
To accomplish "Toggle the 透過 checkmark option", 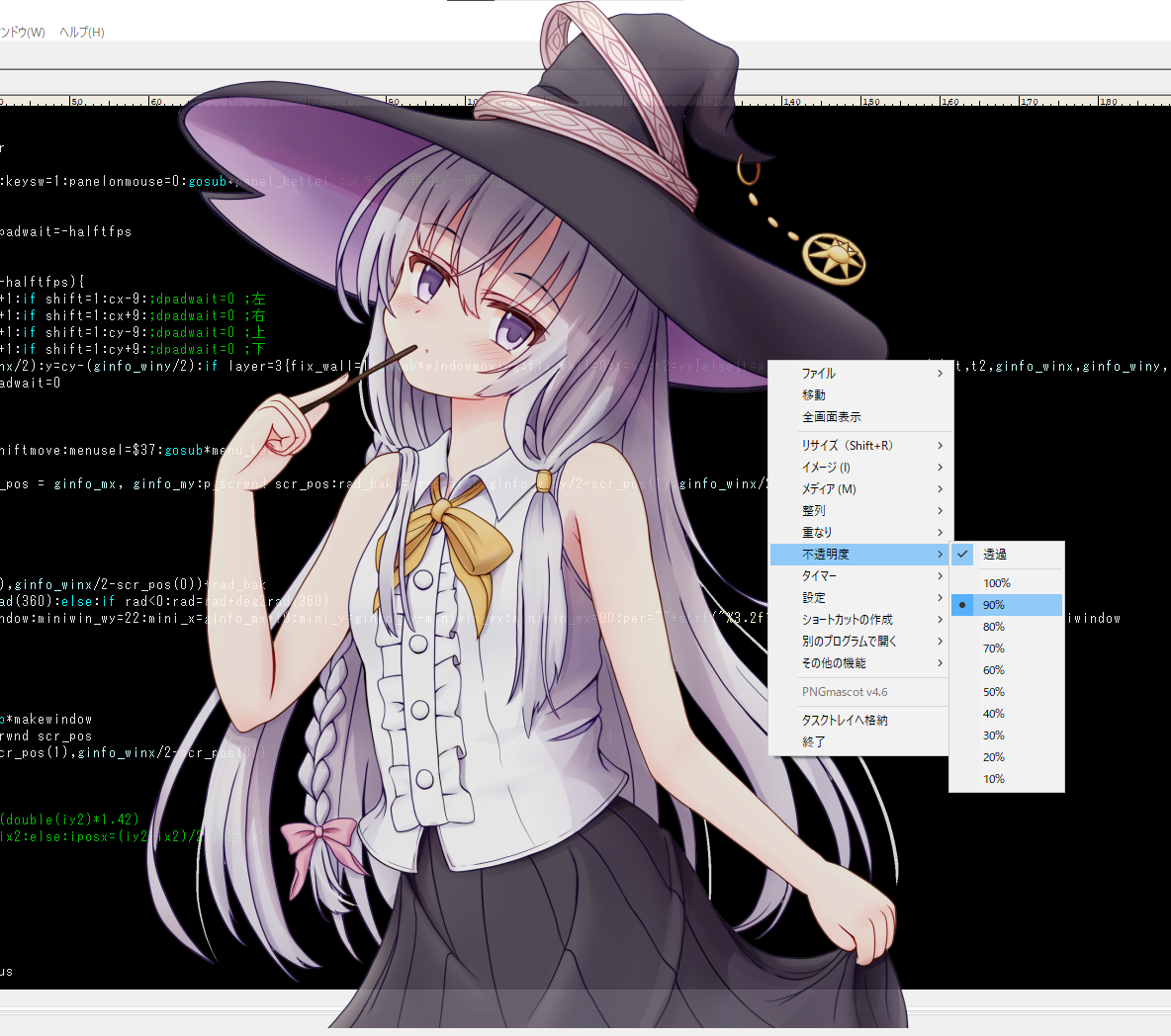I will [1007, 554].
